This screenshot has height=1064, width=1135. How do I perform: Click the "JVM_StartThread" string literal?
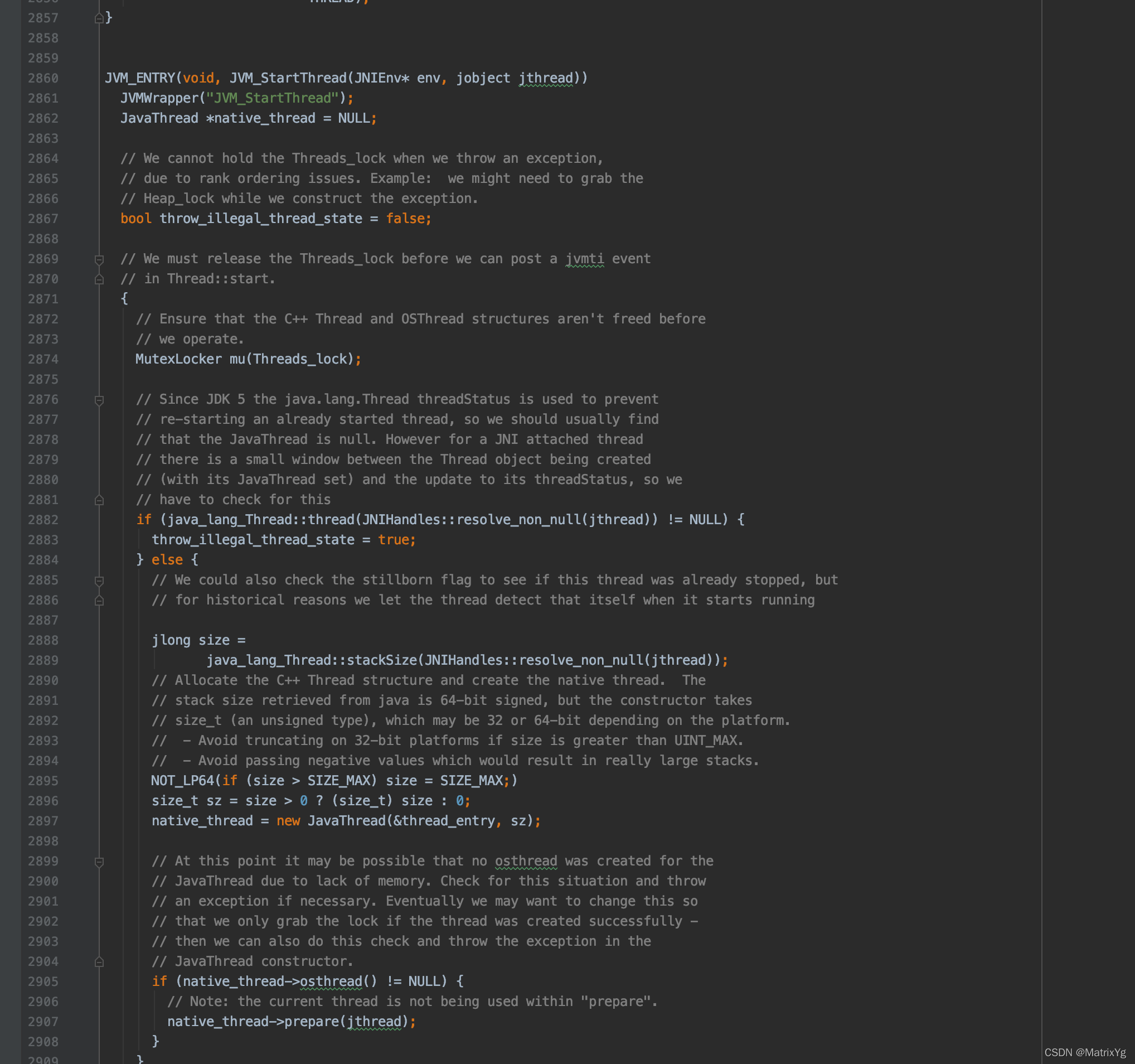[273, 98]
